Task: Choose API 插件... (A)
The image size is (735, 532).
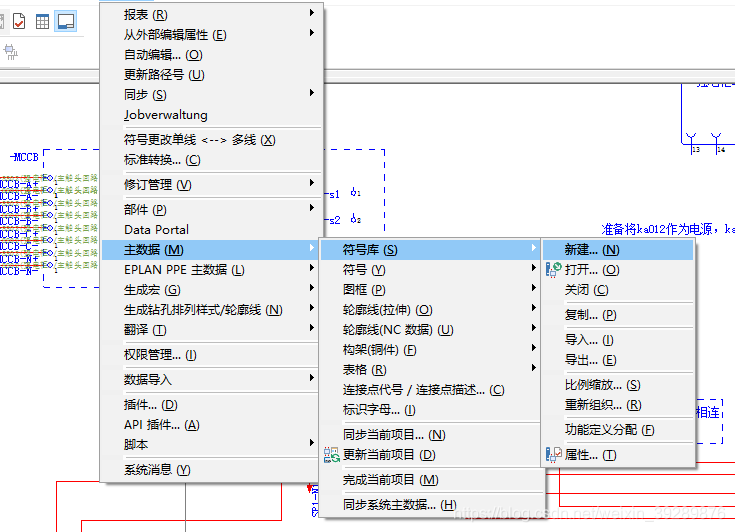Action: (211, 425)
